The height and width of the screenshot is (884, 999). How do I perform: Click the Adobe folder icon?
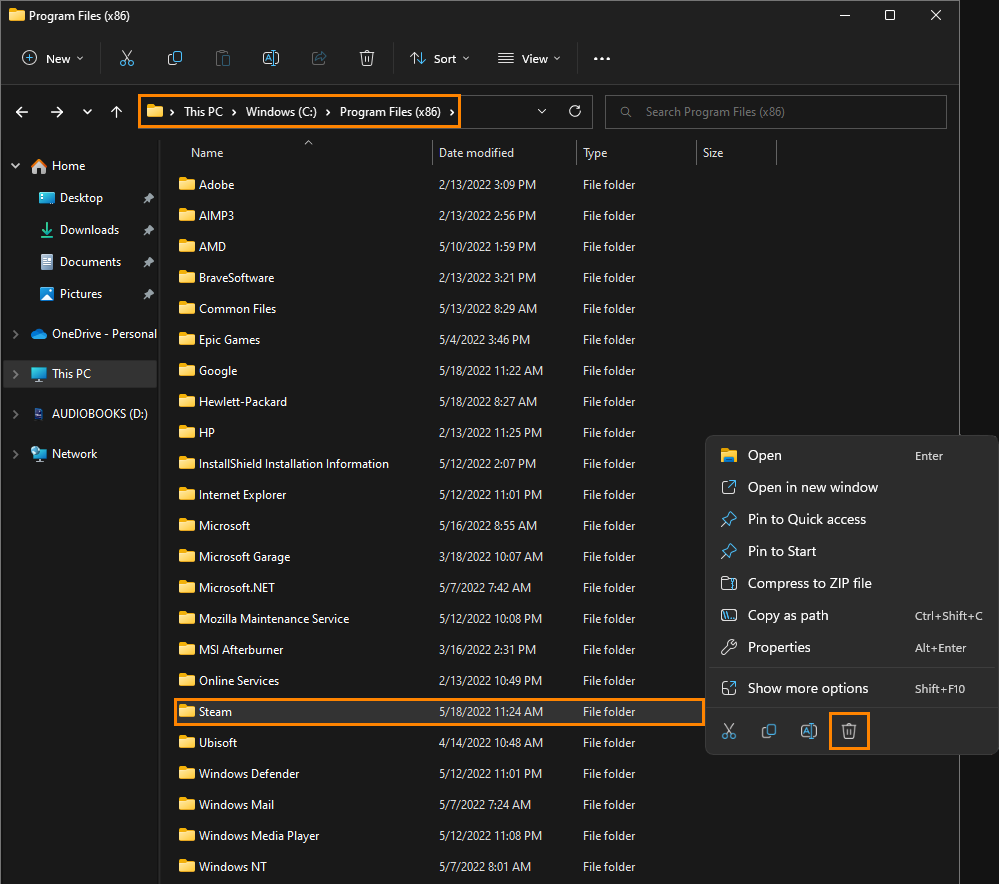[187, 184]
